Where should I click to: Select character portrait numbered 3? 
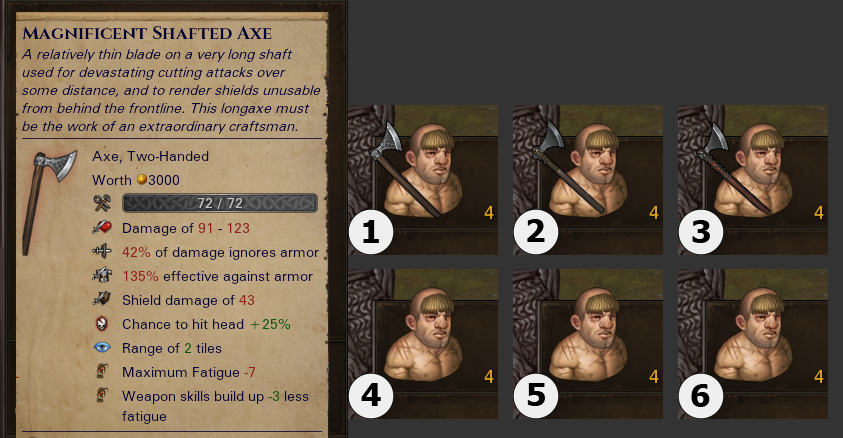753,179
